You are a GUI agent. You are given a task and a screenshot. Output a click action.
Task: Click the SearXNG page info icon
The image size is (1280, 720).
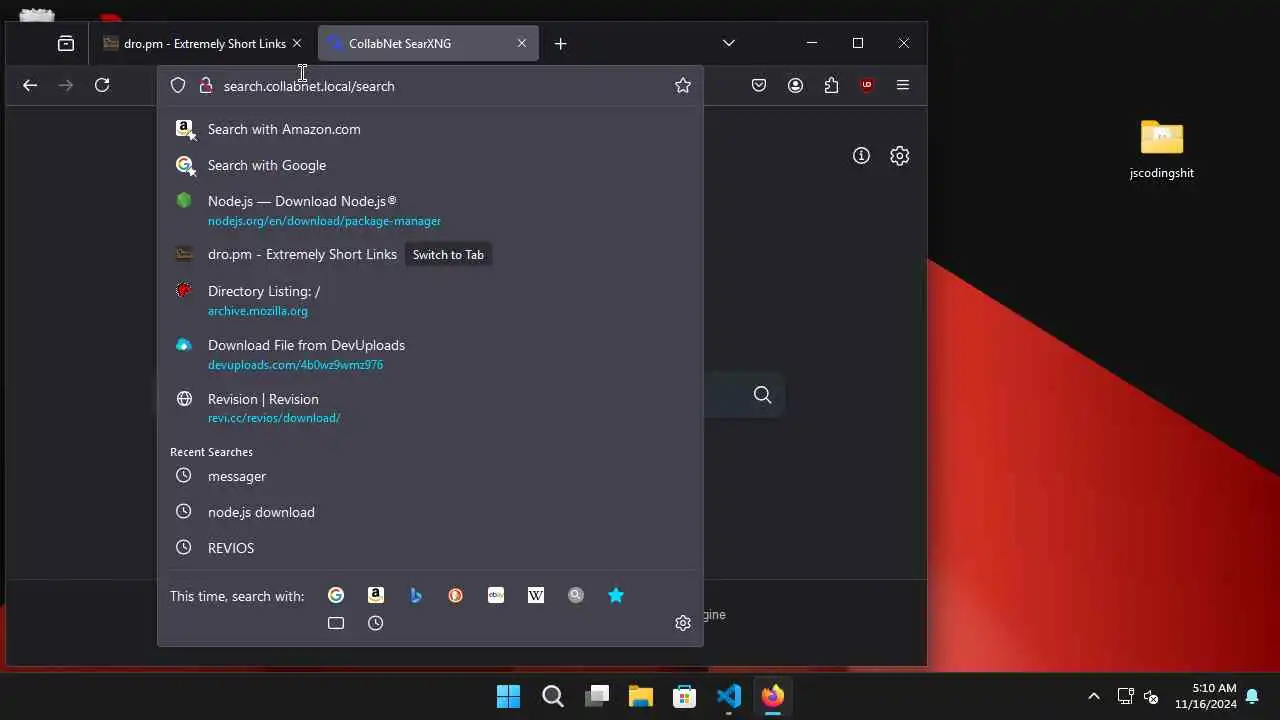click(x=861, y=156)
